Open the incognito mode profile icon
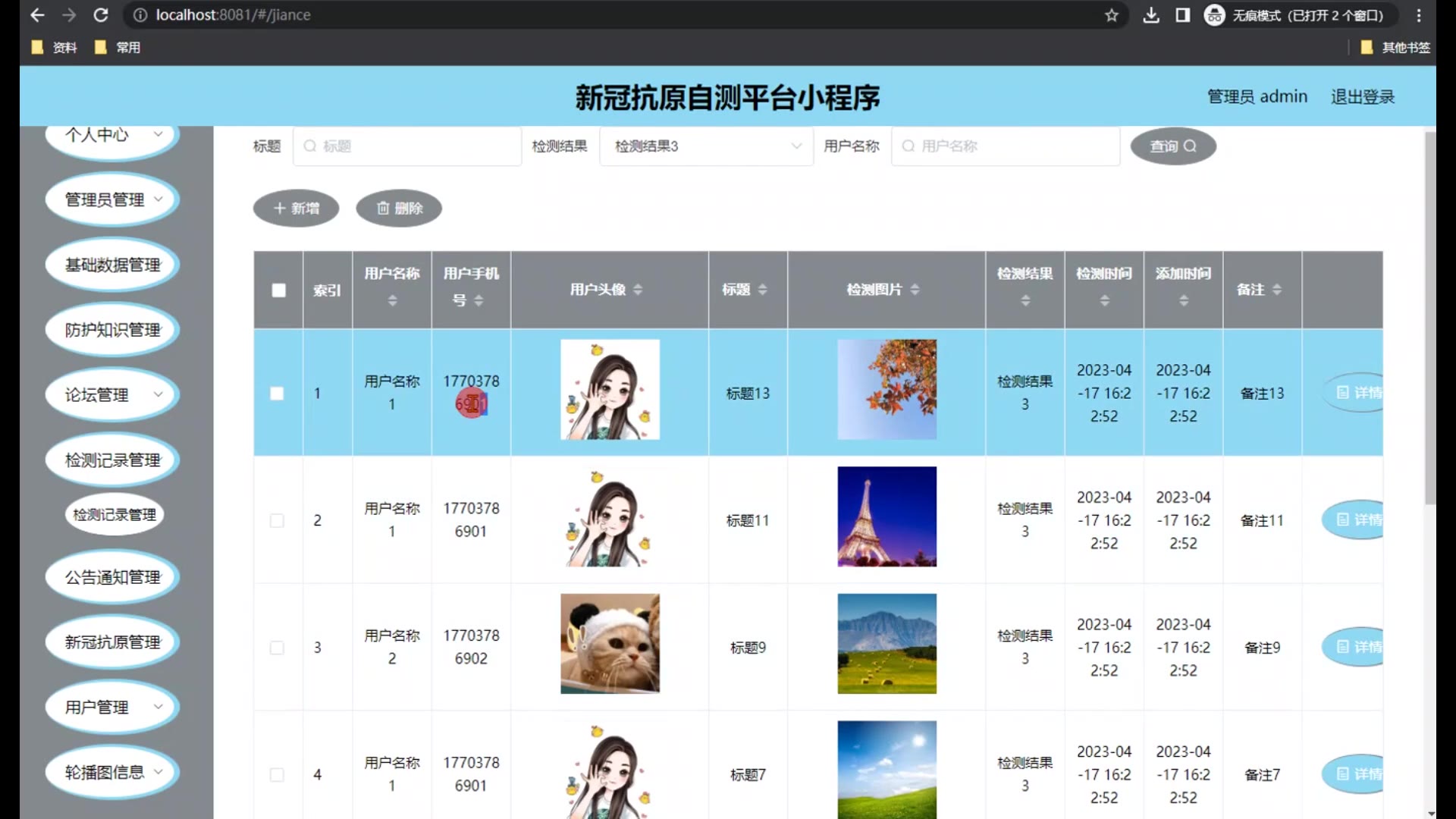1456x819 pixels. (1214, 15)
